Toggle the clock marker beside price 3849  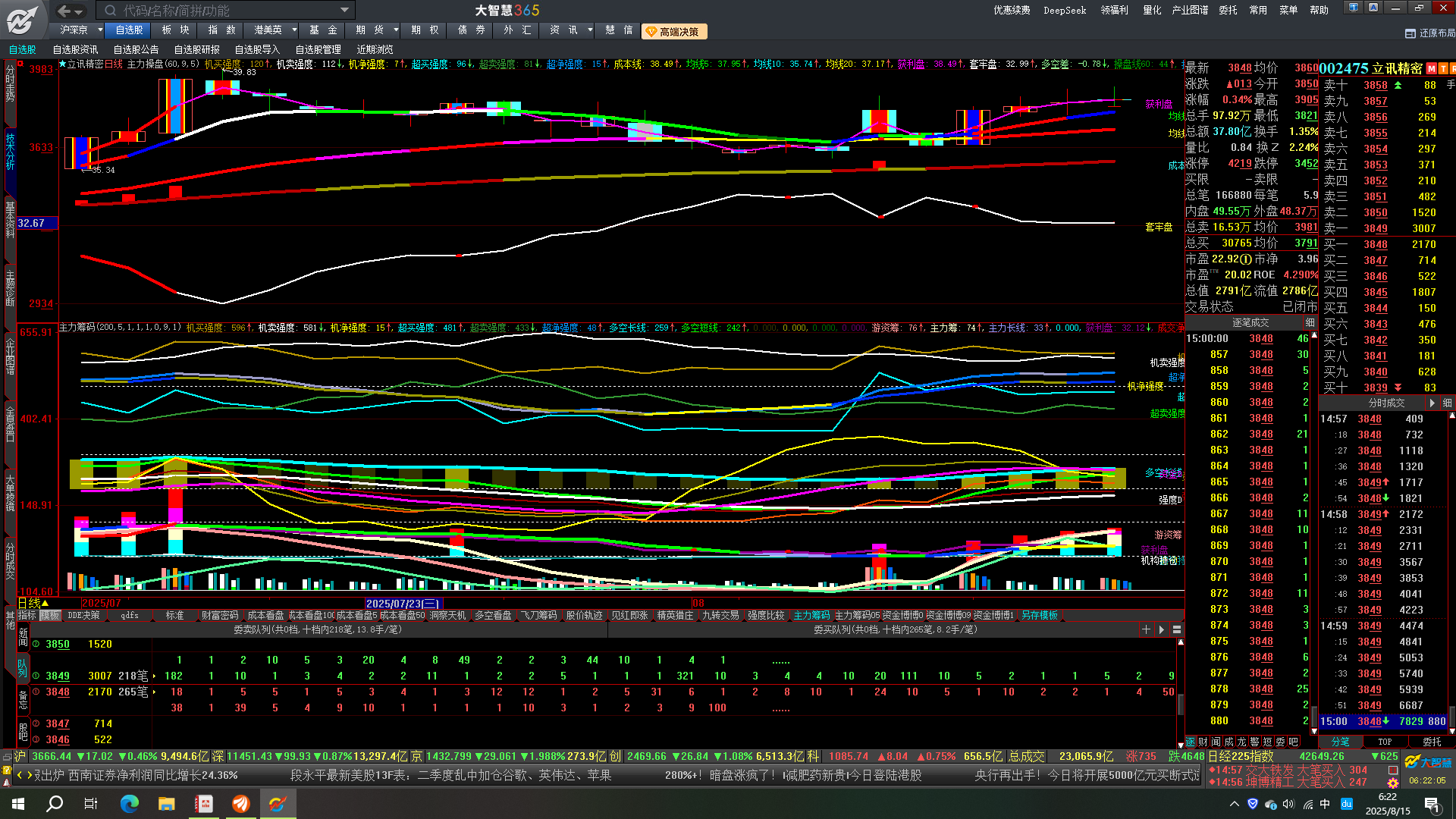tap(36, 676)
